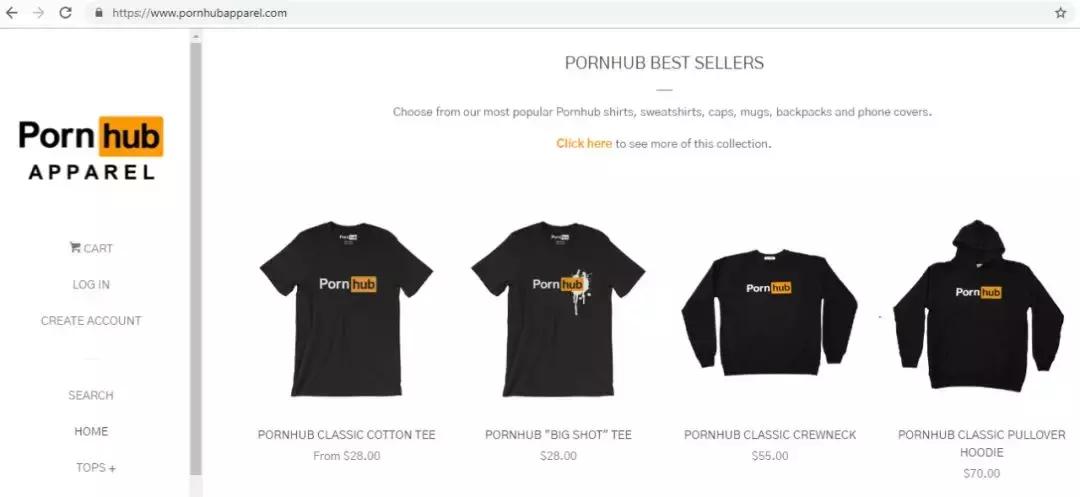Click the browser back arrow
Viewport: 1080px width, 497px height.
(11, 12)
